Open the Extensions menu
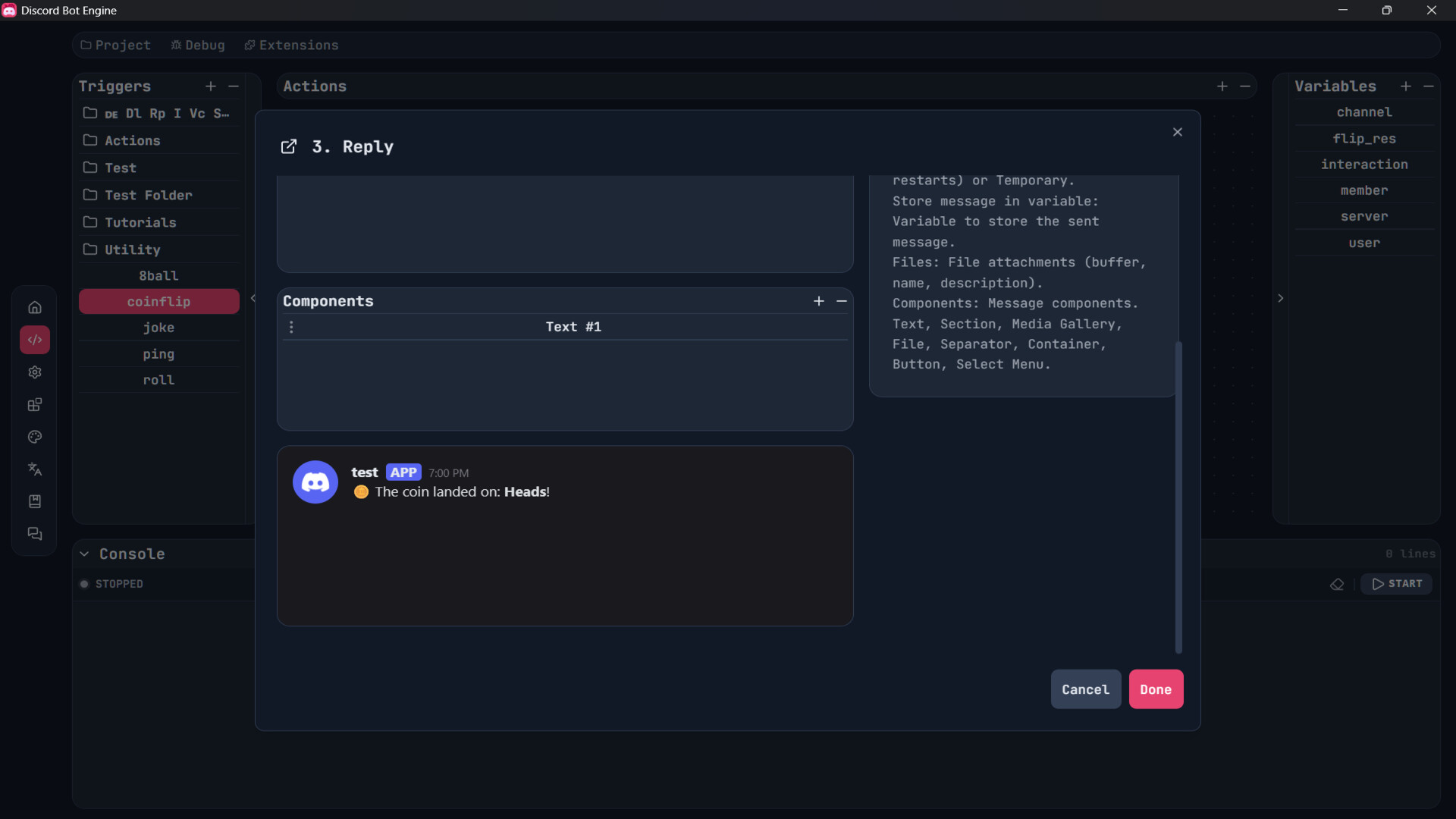Viewport: 1456px width, 819px height. (x=291, y=45)
